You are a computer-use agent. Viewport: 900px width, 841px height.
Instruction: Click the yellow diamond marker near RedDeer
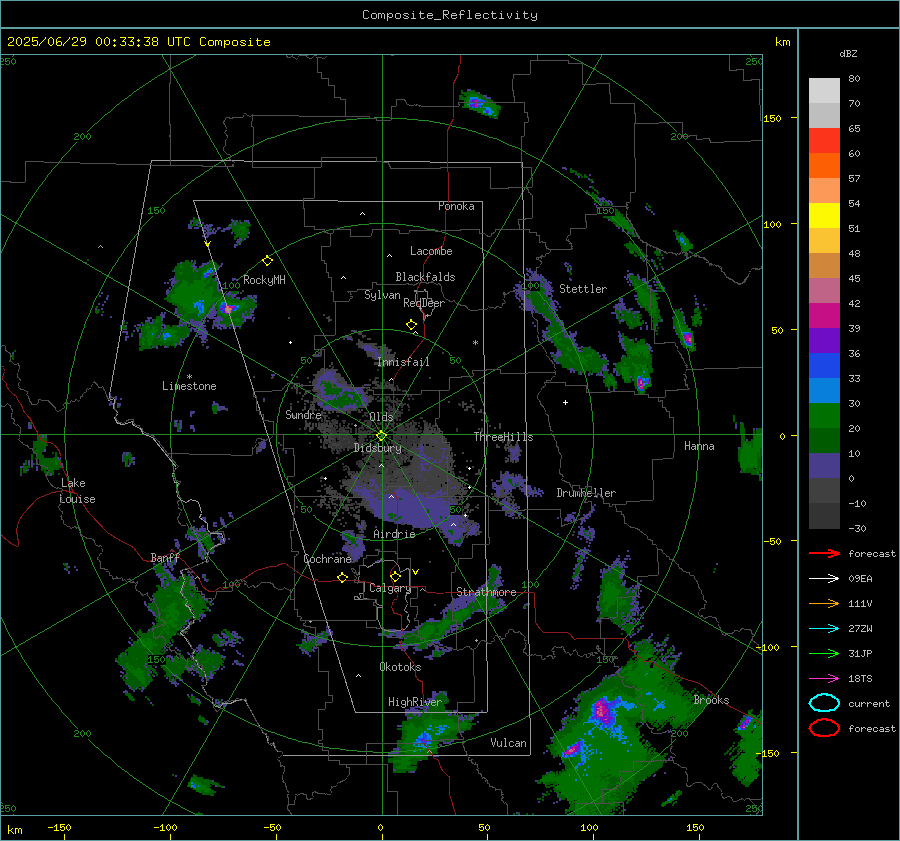(412, 325)
